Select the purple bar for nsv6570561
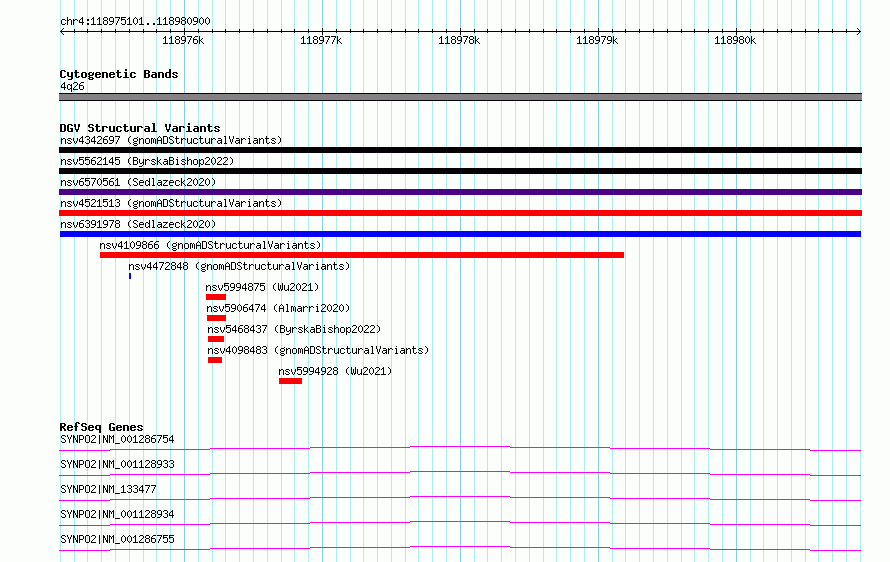890x562 pixels. 460,192
